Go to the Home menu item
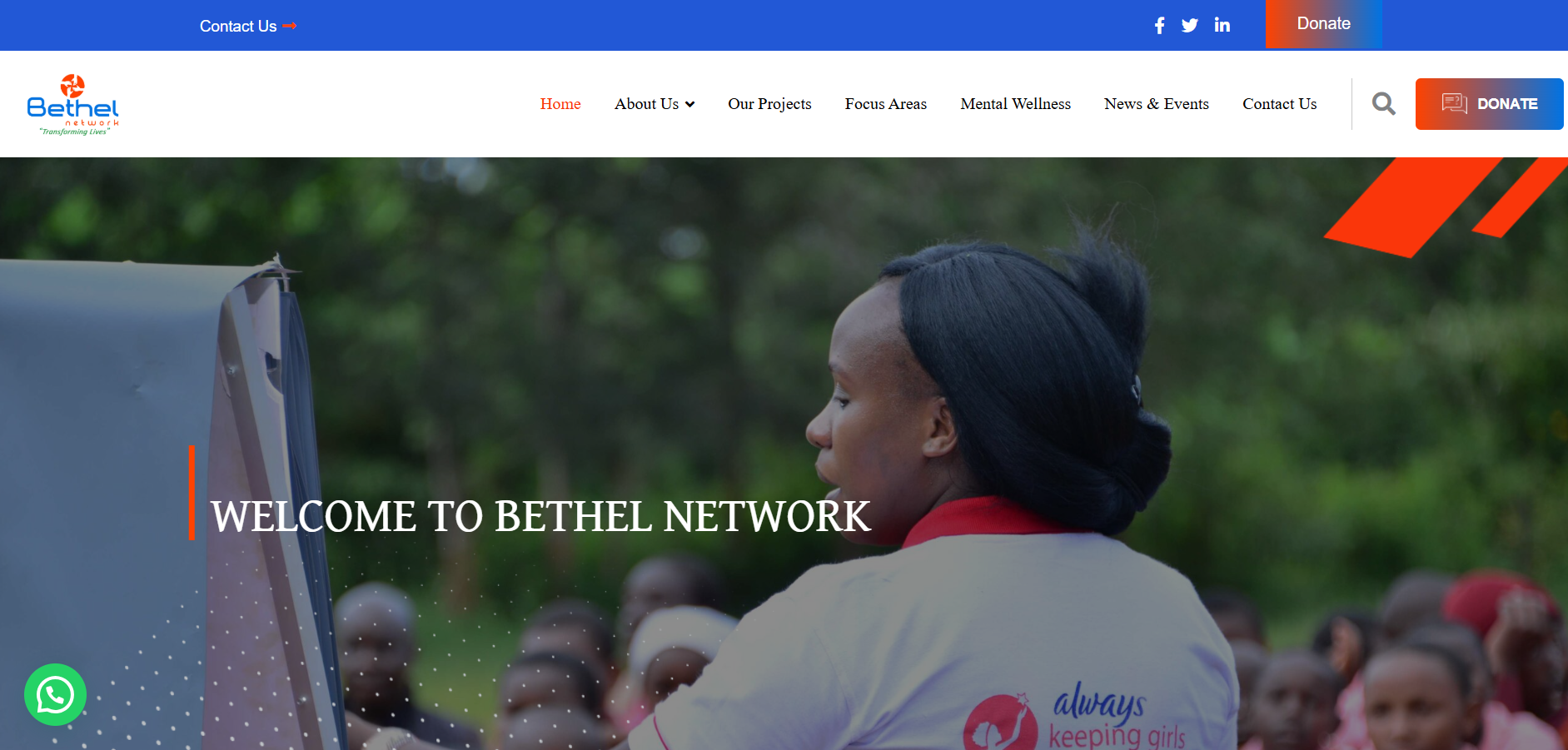1568x750 pixels. [560, 104]
